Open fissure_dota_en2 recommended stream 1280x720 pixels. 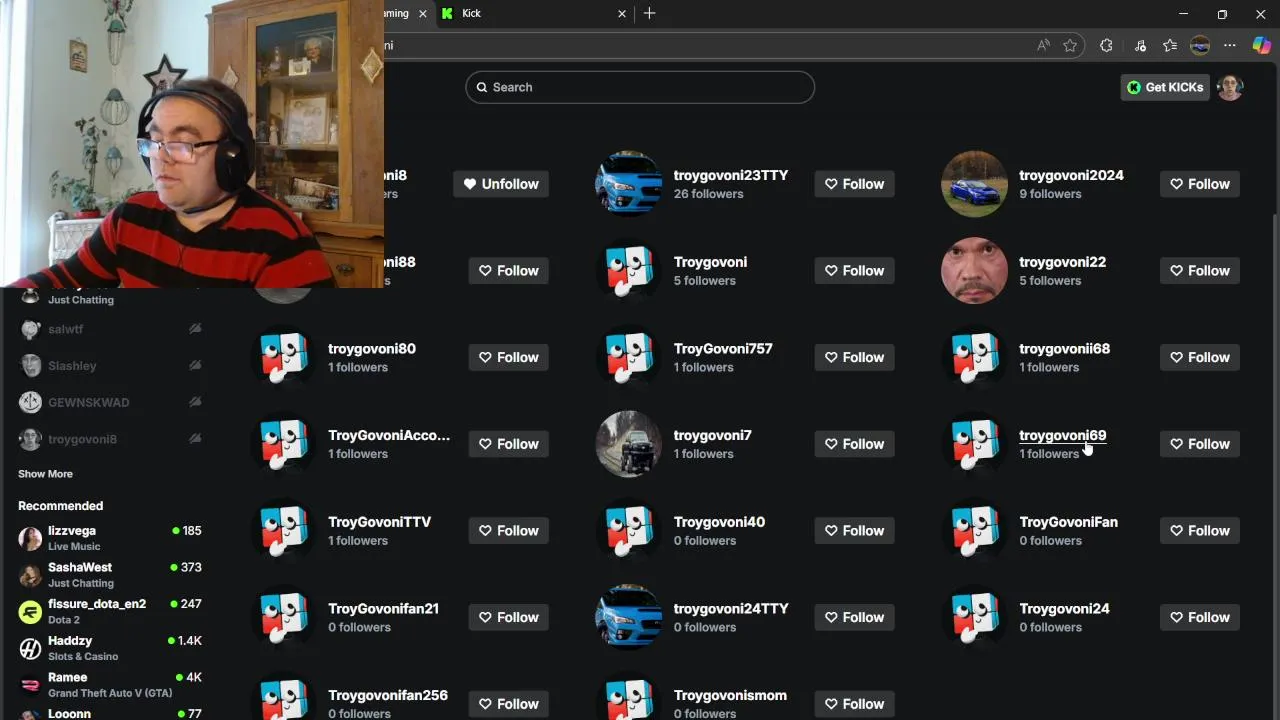pos(110,611)
